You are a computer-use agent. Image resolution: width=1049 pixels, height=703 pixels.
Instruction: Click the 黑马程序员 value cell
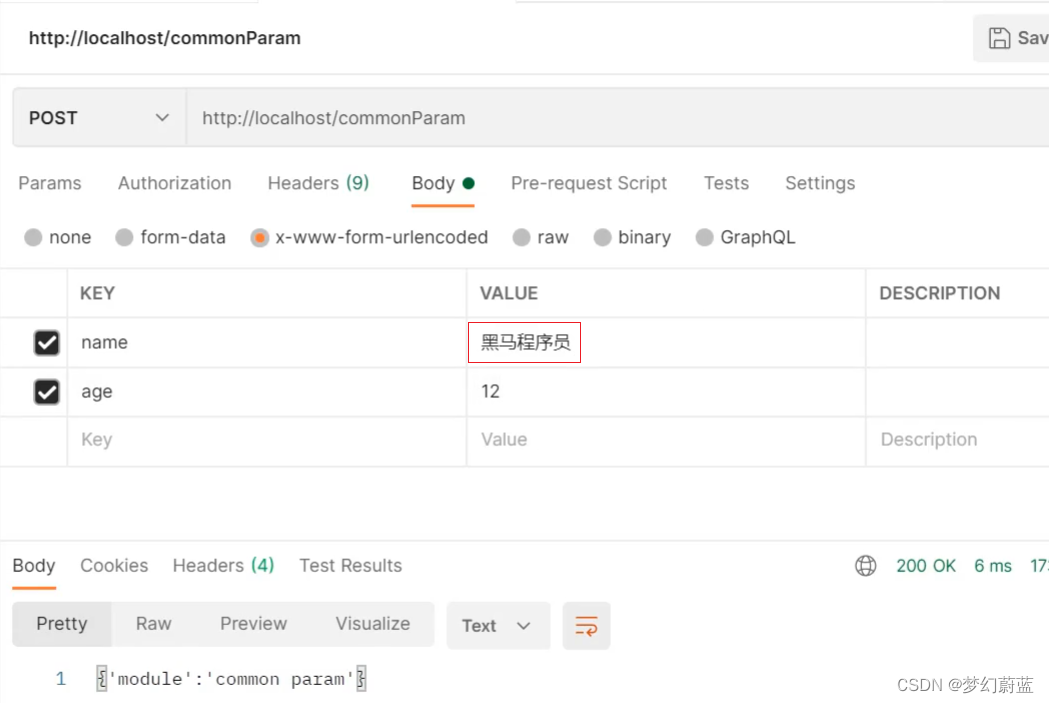(666, 342)
